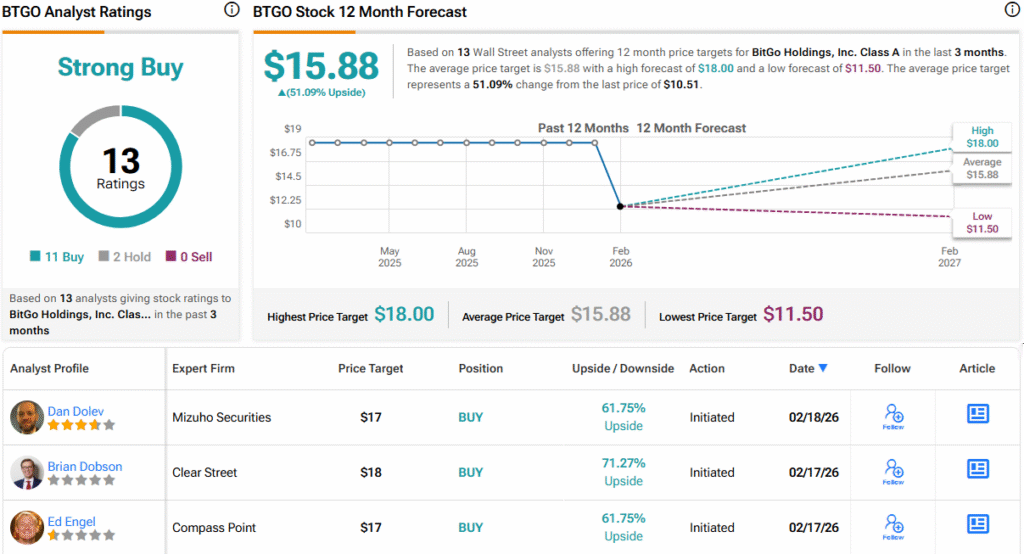Image resolution: width=1024 pixels, height=554 pixels.
Task: Click Ed Engel's profile photo
Action: click(x=27, y=527)
